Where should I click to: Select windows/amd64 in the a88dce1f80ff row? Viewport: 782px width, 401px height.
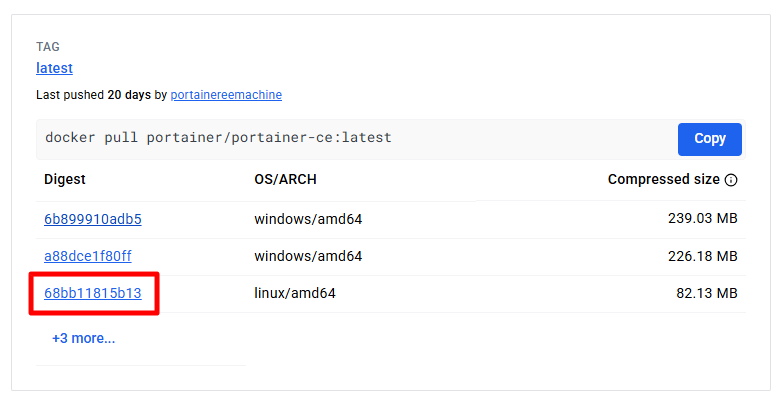[x=308, y=256]
